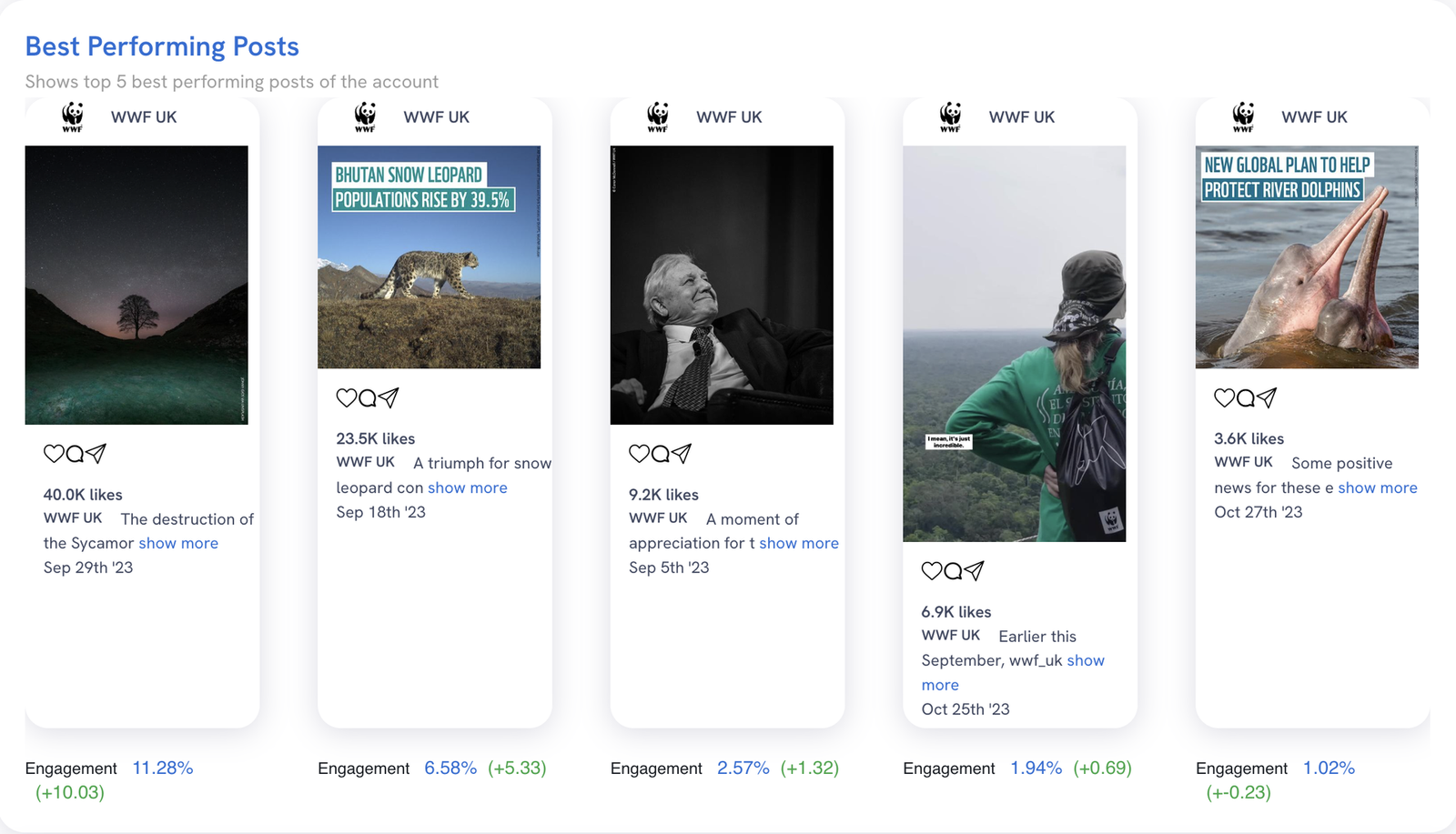1456x834 pixels.
Task: Click the river dolphin post image
Action: tap(1306, 257)
